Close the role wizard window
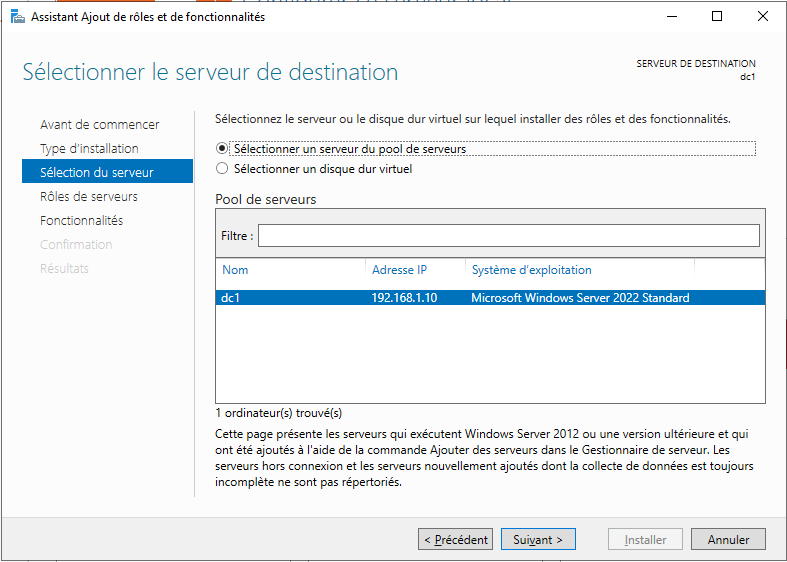 pos(763,16)
